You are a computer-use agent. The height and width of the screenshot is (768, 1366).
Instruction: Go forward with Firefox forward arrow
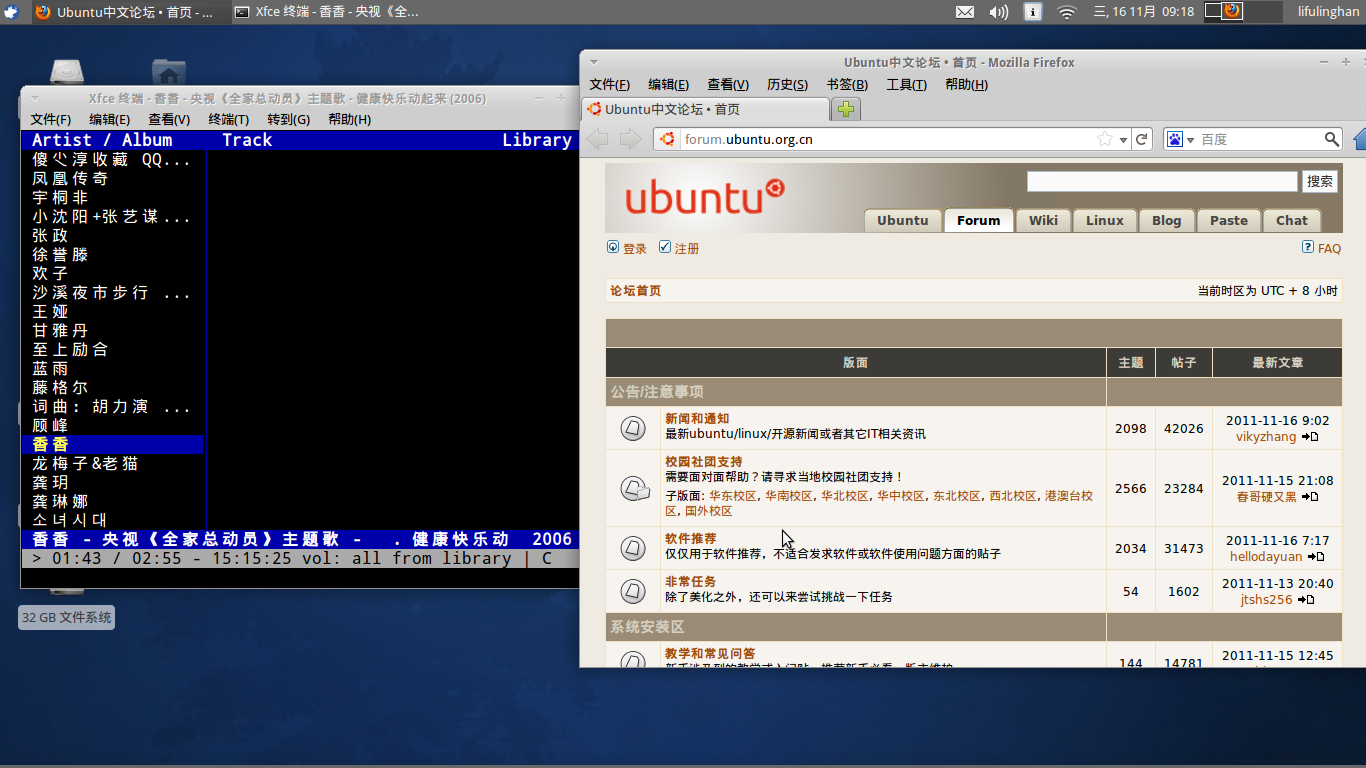630,139
